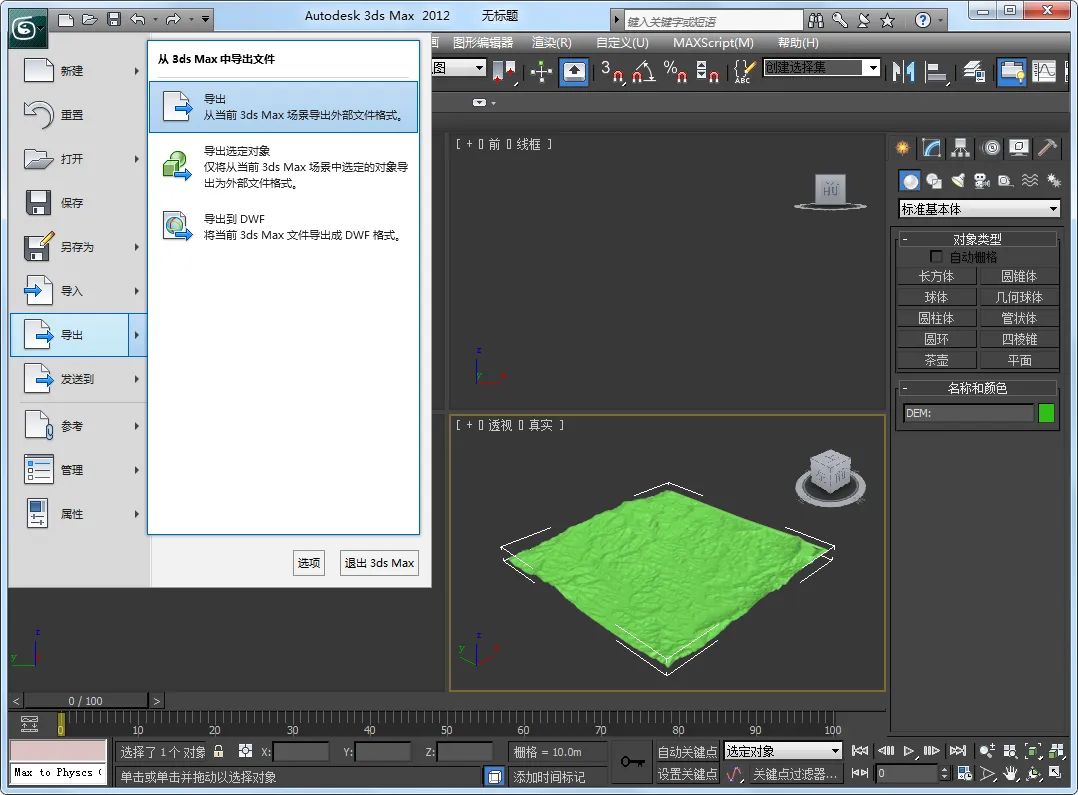
Task: Click the 退出 3ds Max button
Action: click(379, 563)
